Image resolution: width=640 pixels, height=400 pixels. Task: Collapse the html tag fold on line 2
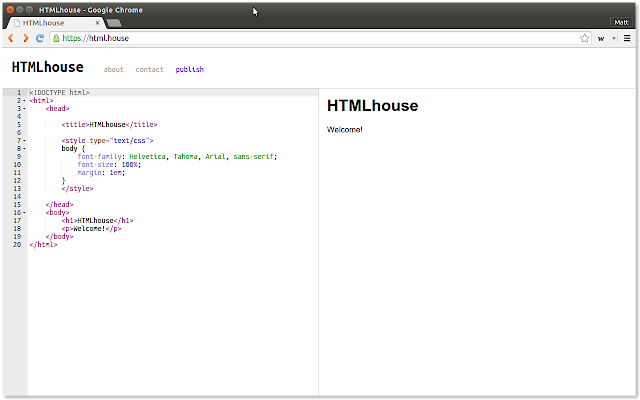[24, 100]
